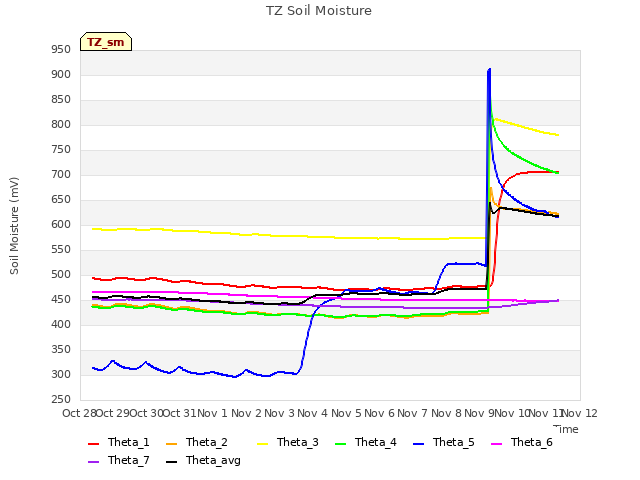The width and height of the screenshot is (640, 480).
Task: Click the red Theta_1 legend swatch
Action: coord(93,443)
